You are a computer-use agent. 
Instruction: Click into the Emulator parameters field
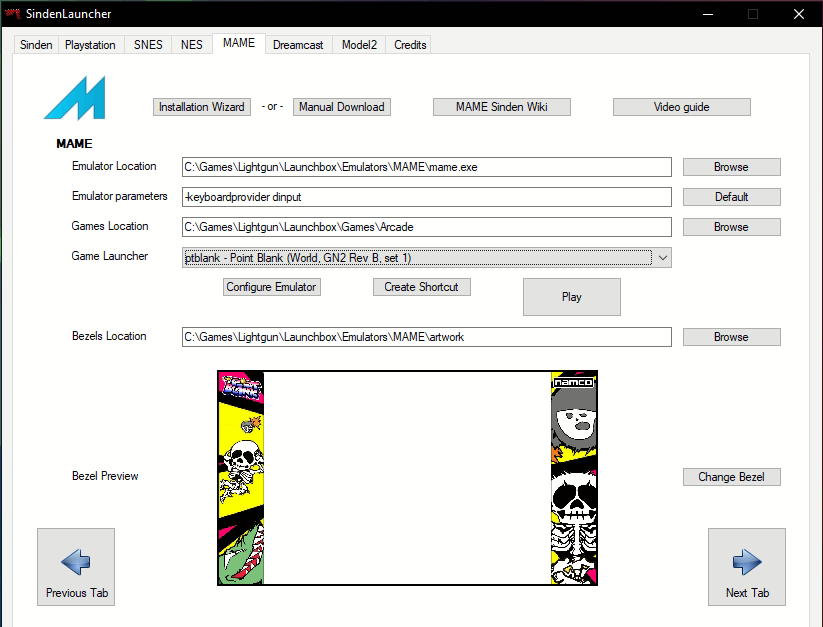tap(427, 197)
